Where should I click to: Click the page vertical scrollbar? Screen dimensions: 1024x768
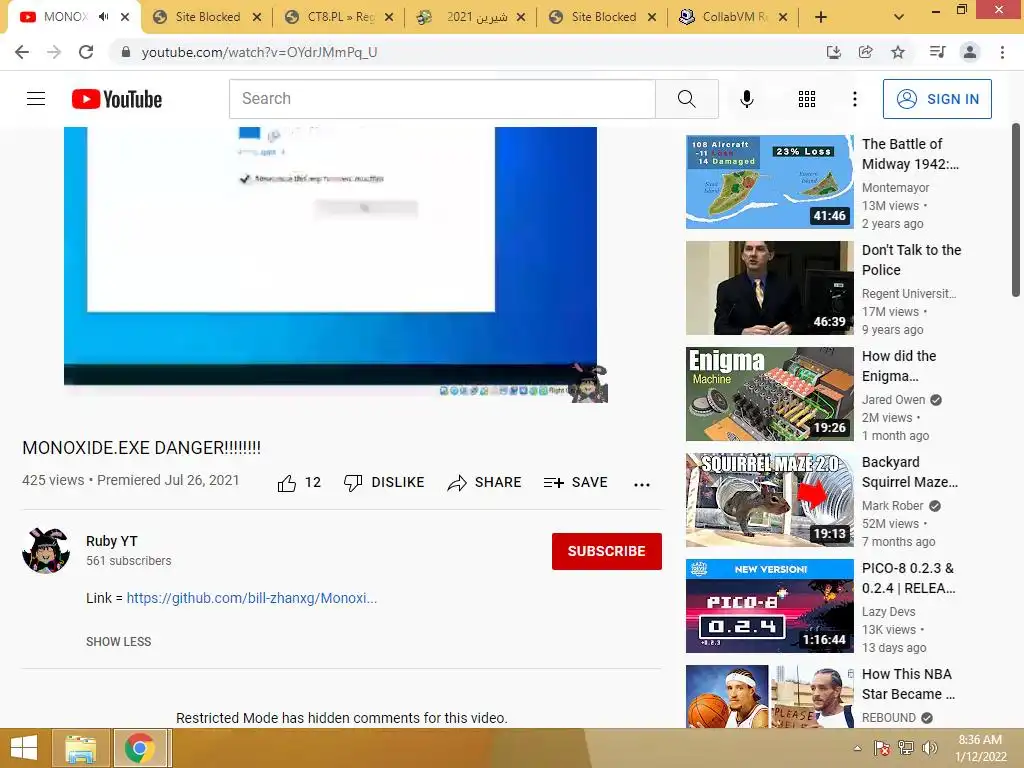[x=1016, y=209]
